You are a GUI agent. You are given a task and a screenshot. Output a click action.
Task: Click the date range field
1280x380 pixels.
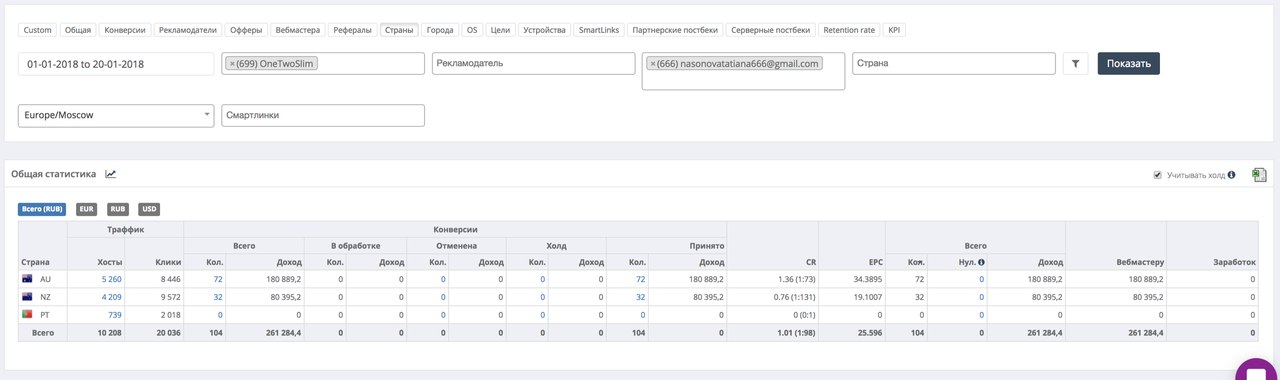(x=115, y=63)
